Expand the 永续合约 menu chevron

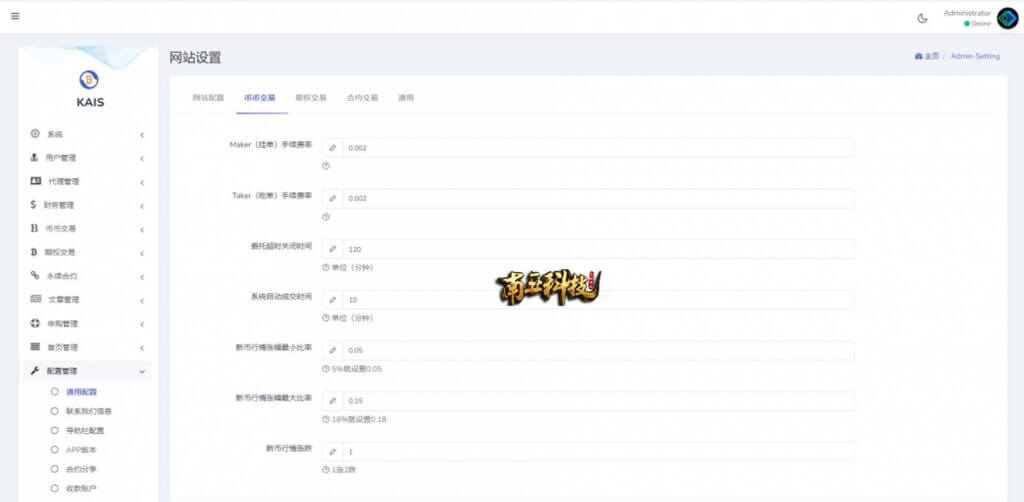142,277
